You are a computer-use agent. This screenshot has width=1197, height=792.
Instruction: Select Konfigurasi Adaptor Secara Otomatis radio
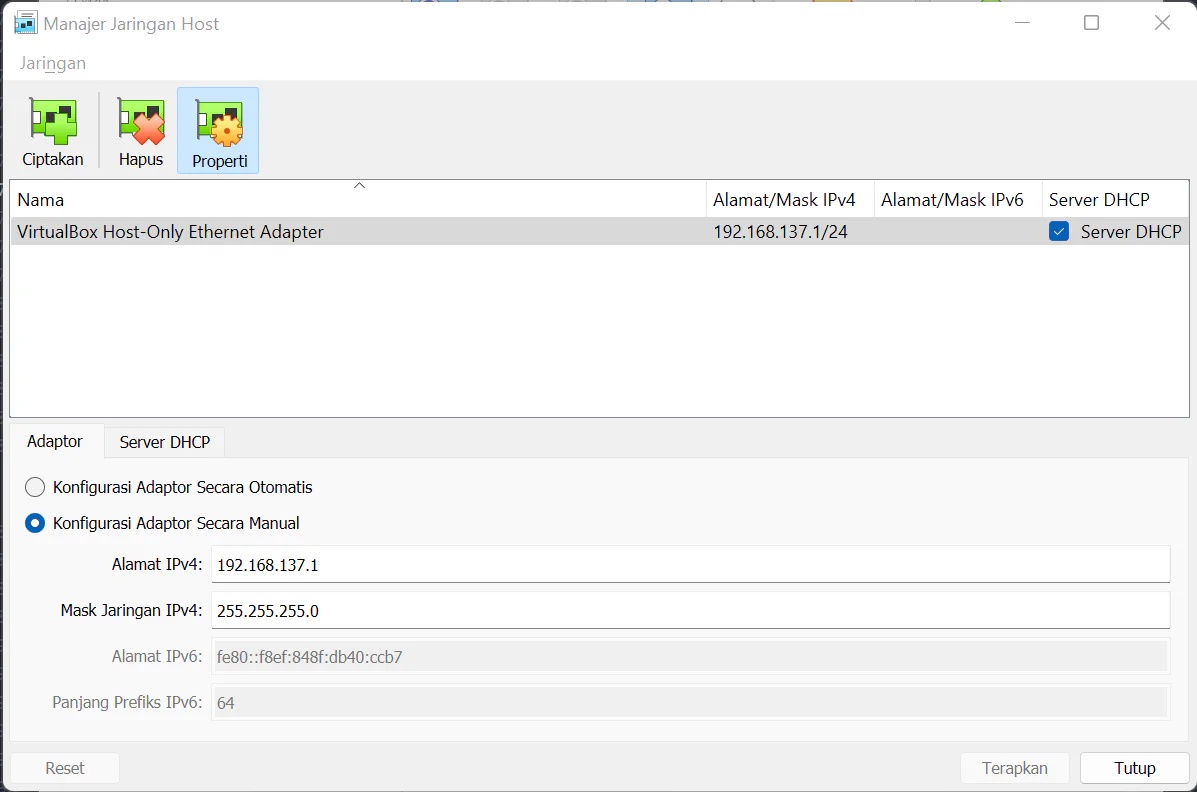[35, 487]
